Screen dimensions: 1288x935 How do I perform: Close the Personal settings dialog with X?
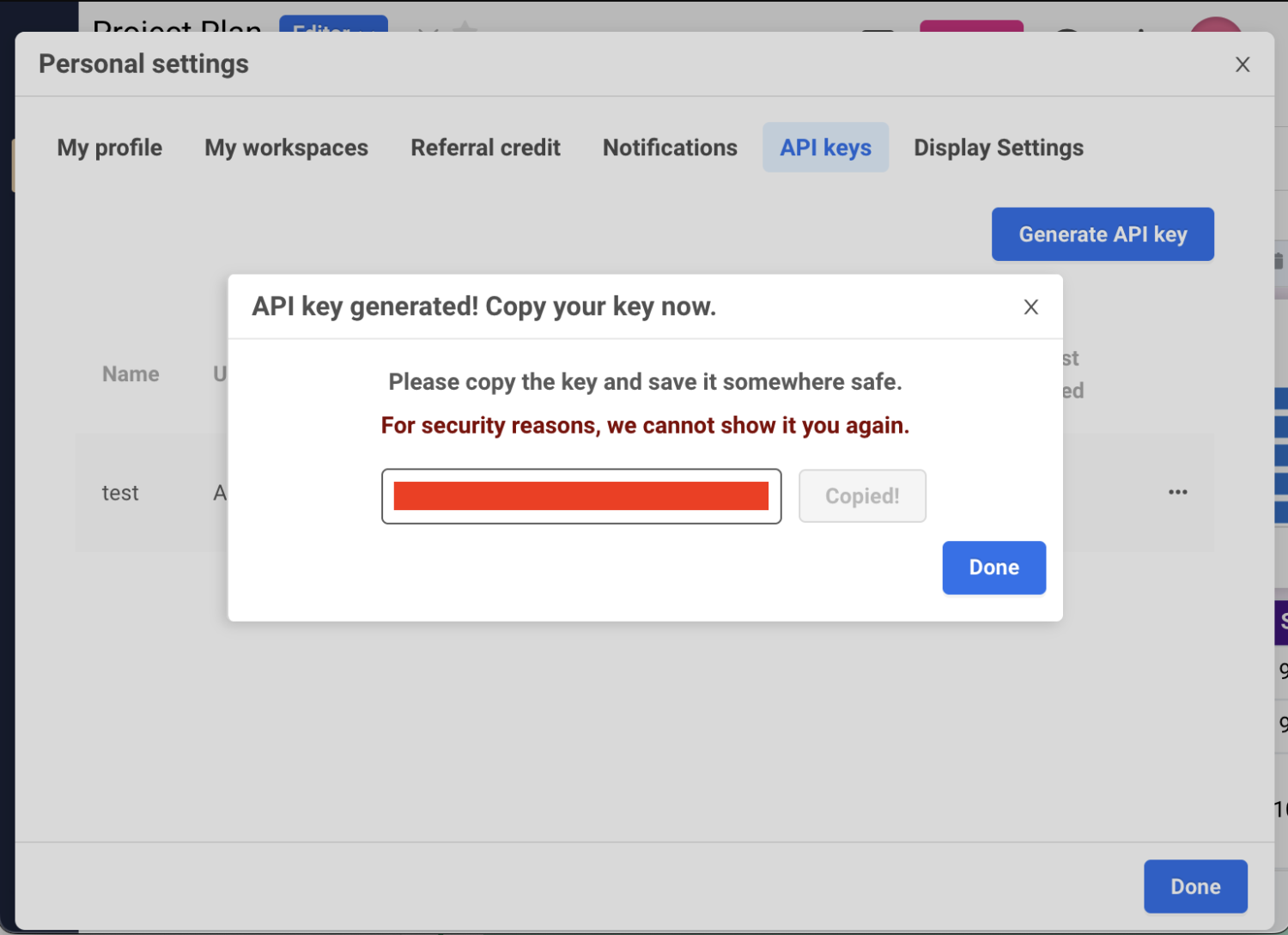click(1242, 64)
